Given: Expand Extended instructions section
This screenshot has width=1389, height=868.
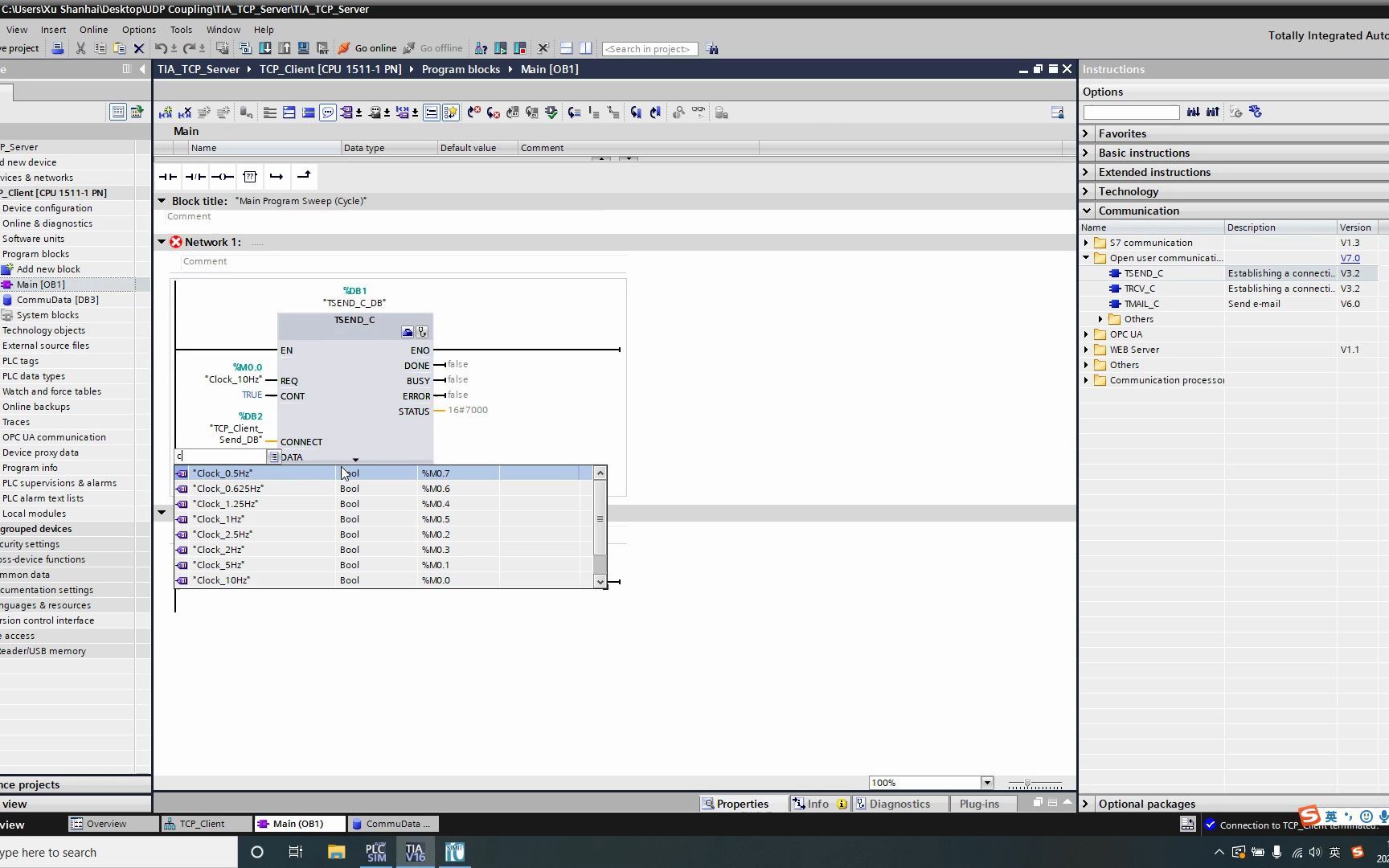Looking at the screenshot, I should coord(1087,172).
